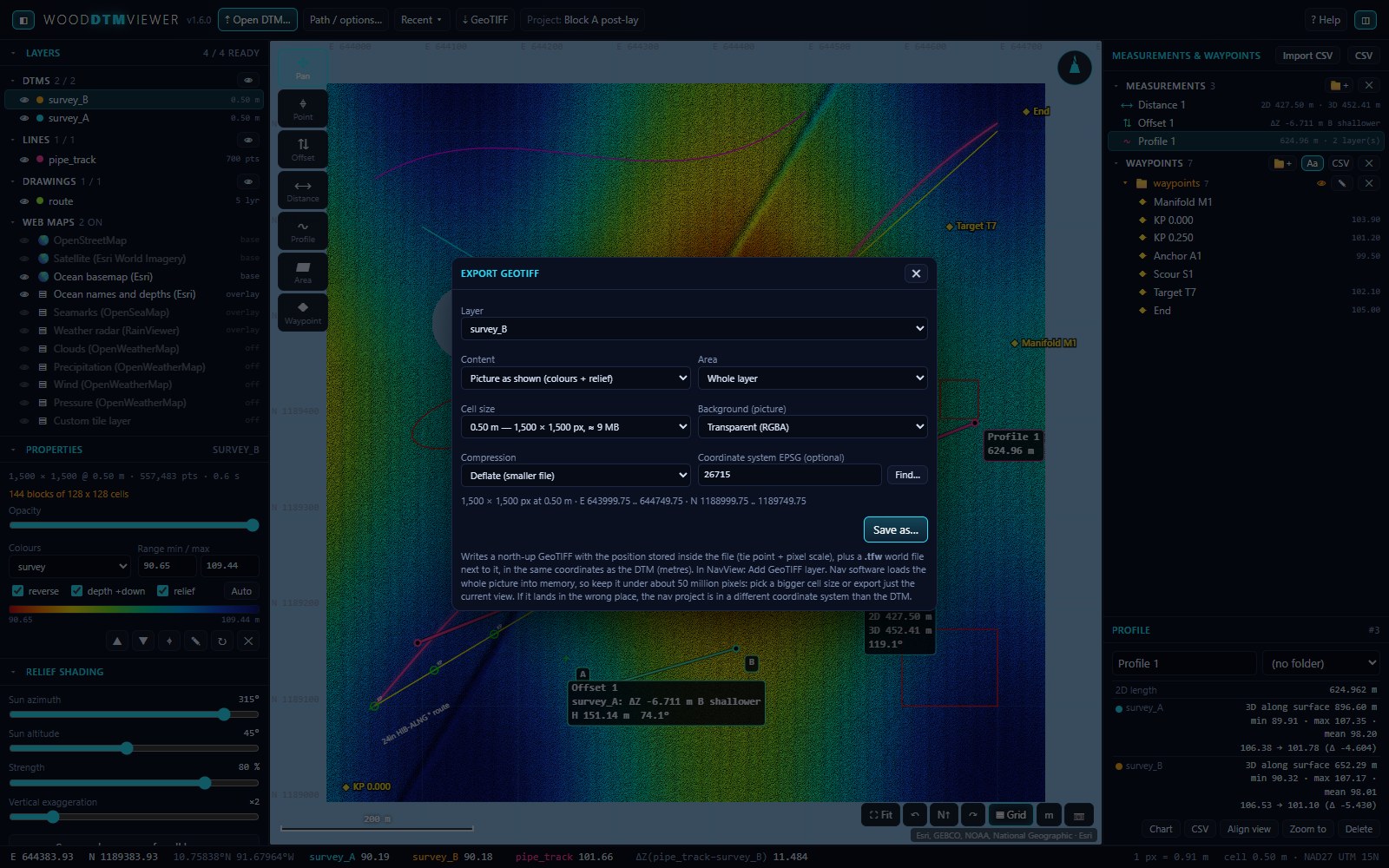Open Background Transparent (RGBA) dropdown
Viewport: 1389px width, 868px height.
coord(813,427)
